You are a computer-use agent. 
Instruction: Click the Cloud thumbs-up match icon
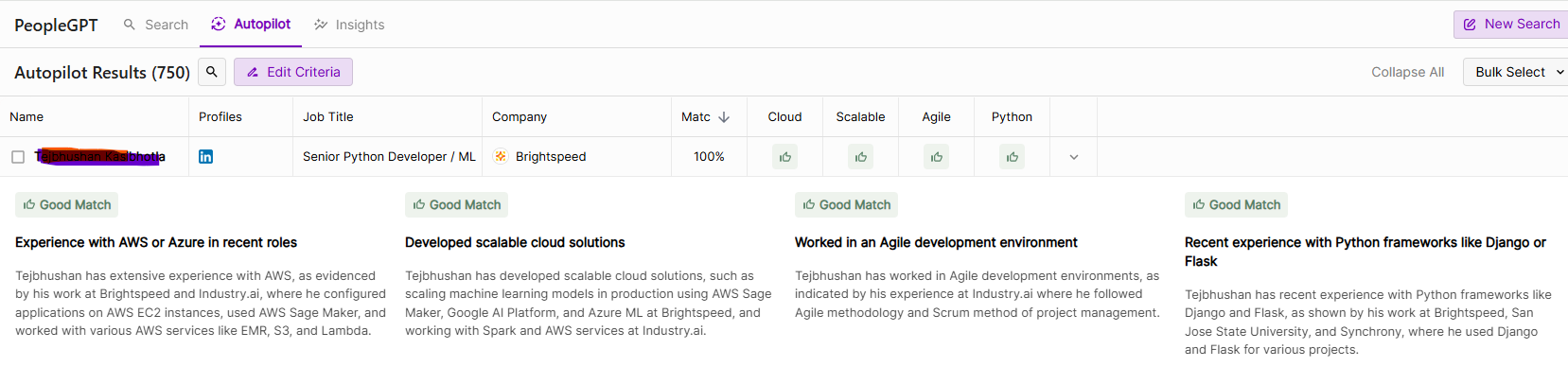tap(784, 157)
